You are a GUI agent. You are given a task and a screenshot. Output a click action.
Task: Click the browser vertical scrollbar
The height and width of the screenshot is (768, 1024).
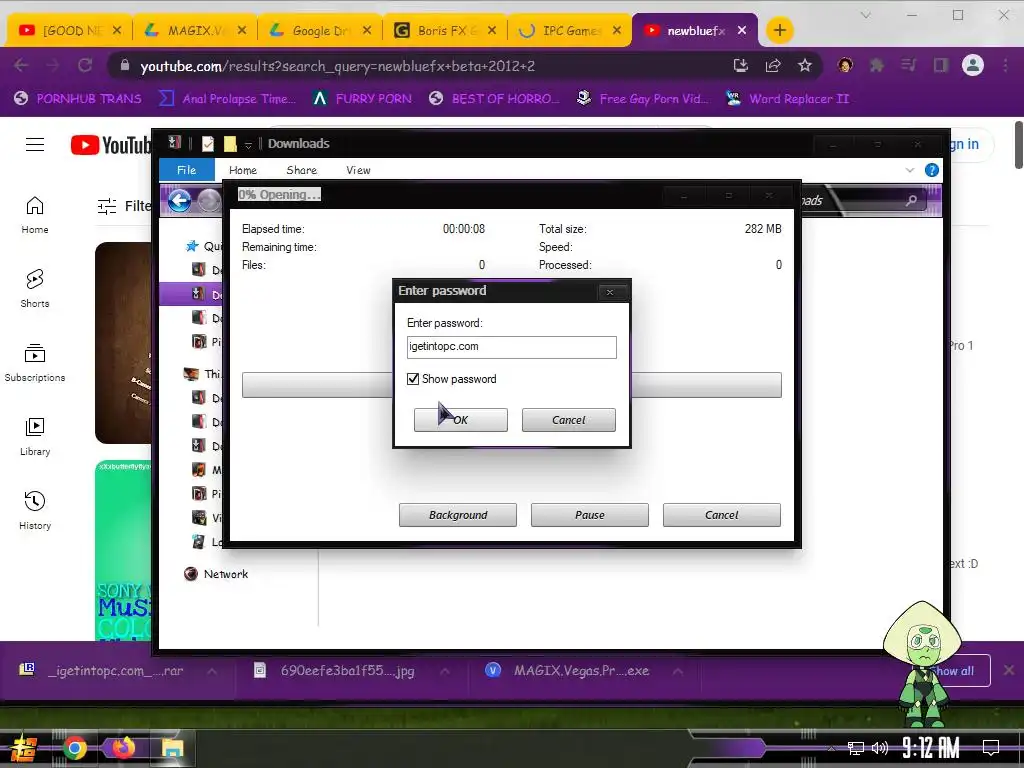click(1017, 144)
